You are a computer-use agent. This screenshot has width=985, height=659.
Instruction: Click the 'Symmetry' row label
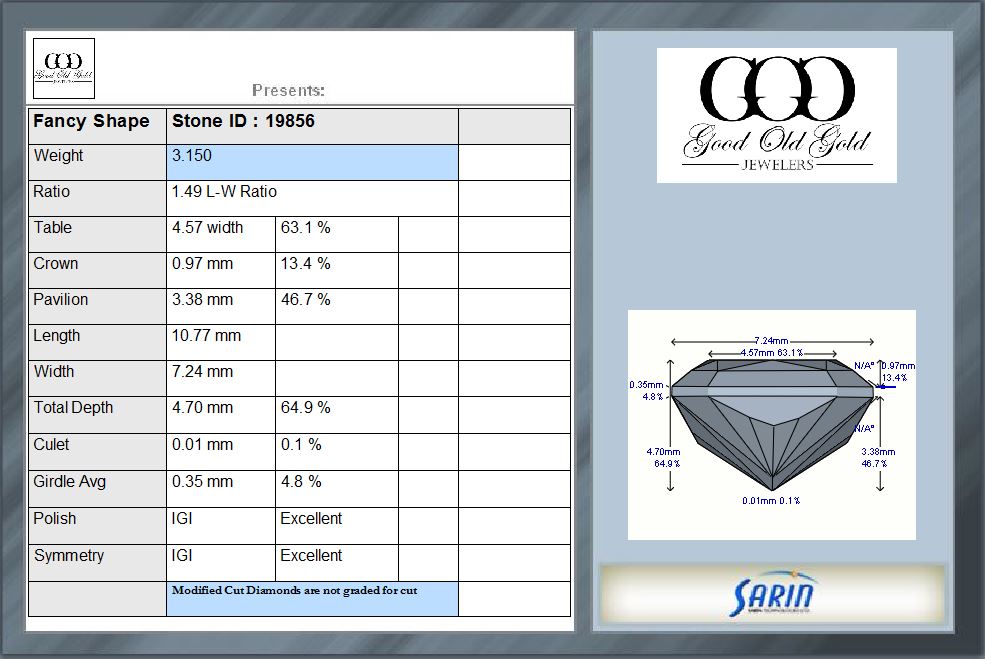pyautogui.click(x=97, y=563)
